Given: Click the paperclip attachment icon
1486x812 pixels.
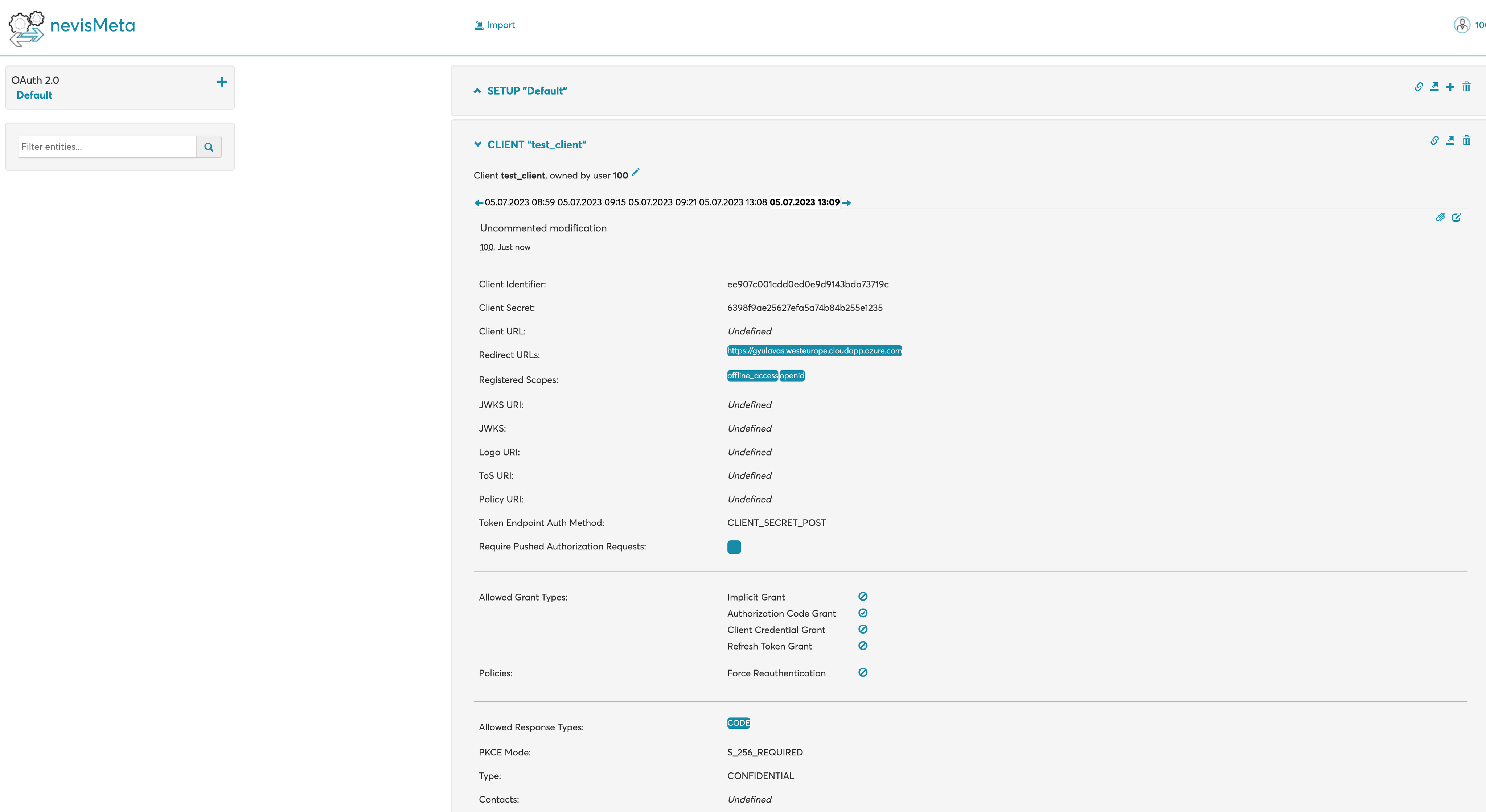Looking at the screenshot, I should (1440, 218).
